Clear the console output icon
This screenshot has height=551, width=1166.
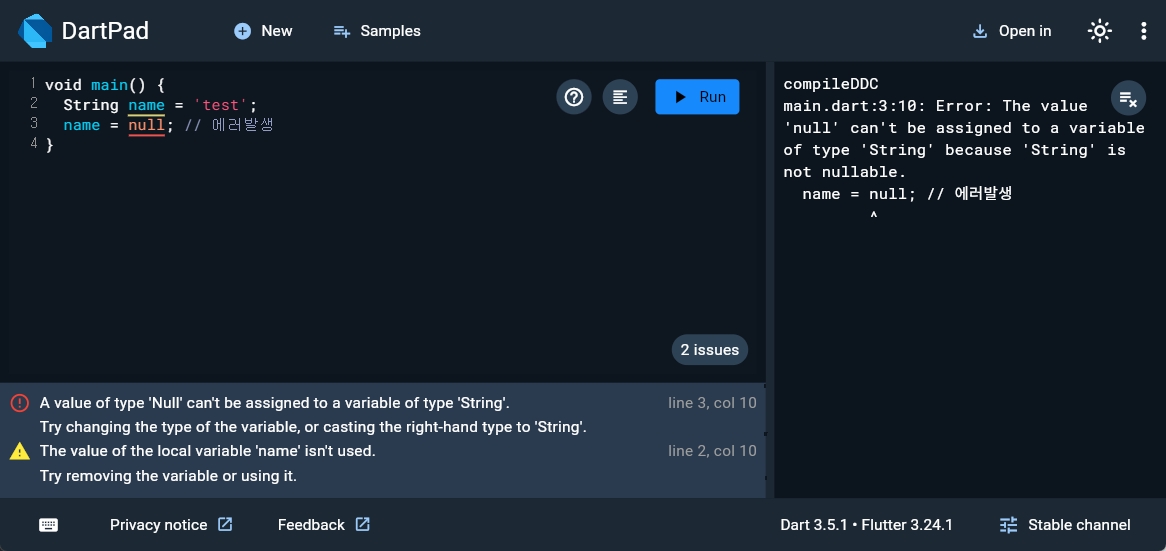[1128, 98]
